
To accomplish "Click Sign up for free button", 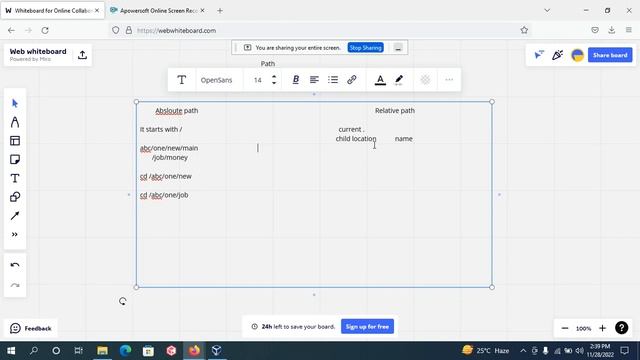I will (x=367, y=327).
